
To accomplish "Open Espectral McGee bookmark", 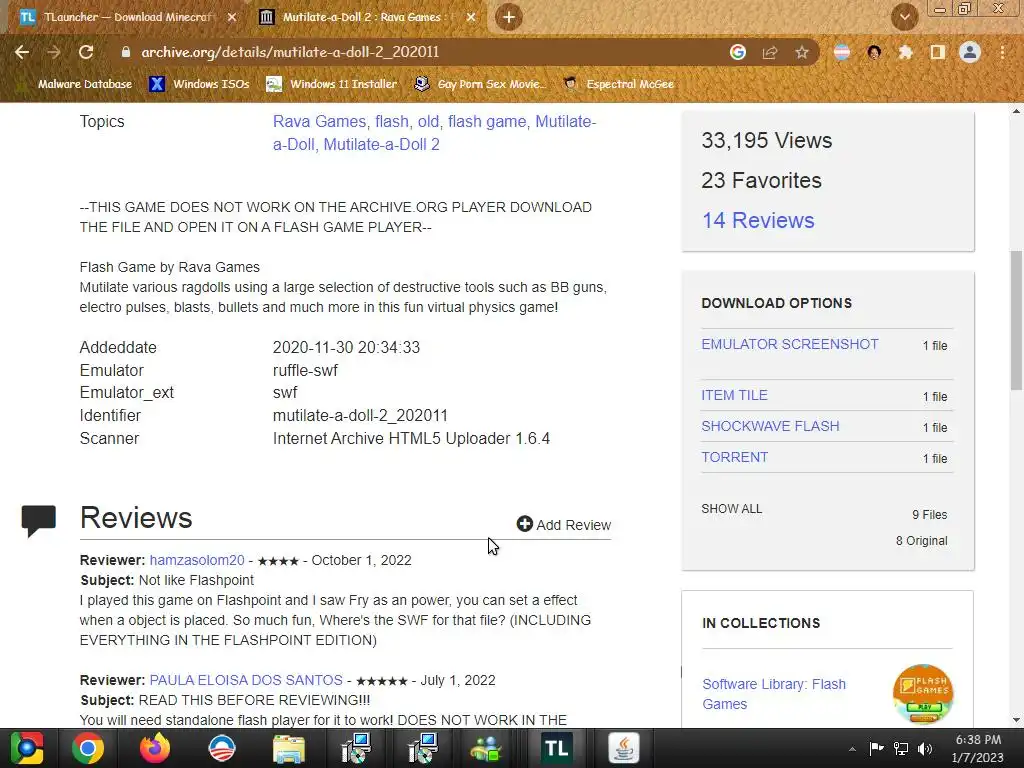I will (618, 84).
